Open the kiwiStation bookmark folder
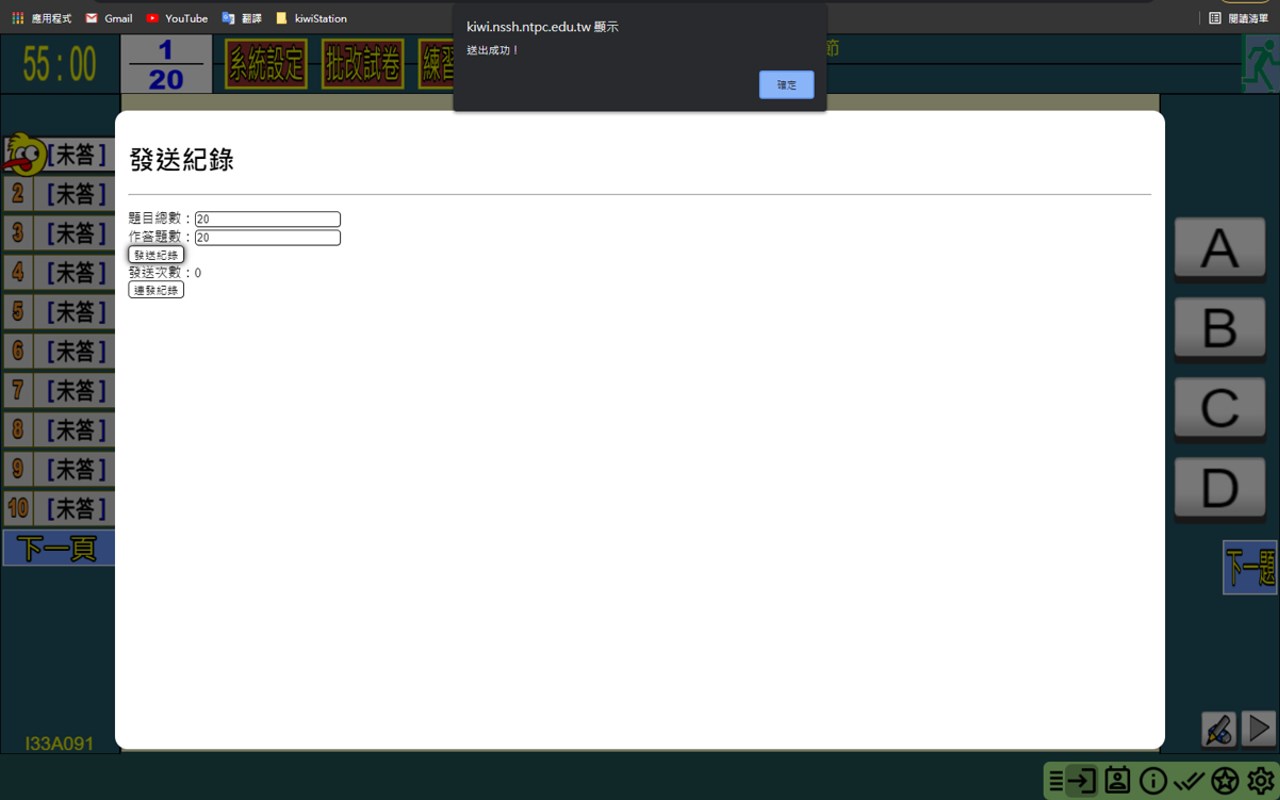 click(311, 18)
